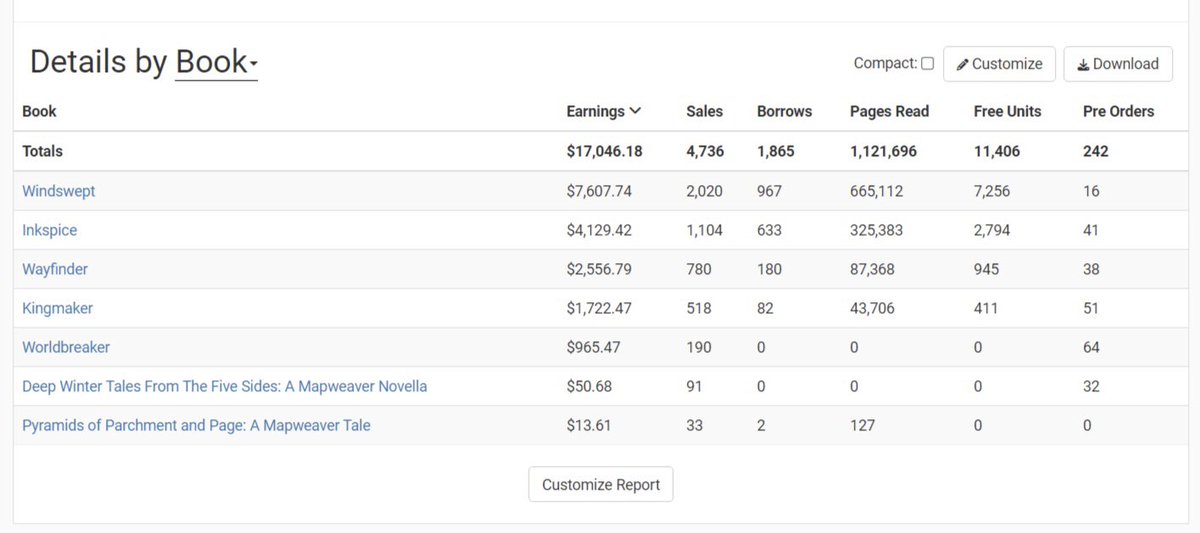Select Kingmaker earnings $1,722.47
The image size is (1200, 533).
(x=599, y=308)
